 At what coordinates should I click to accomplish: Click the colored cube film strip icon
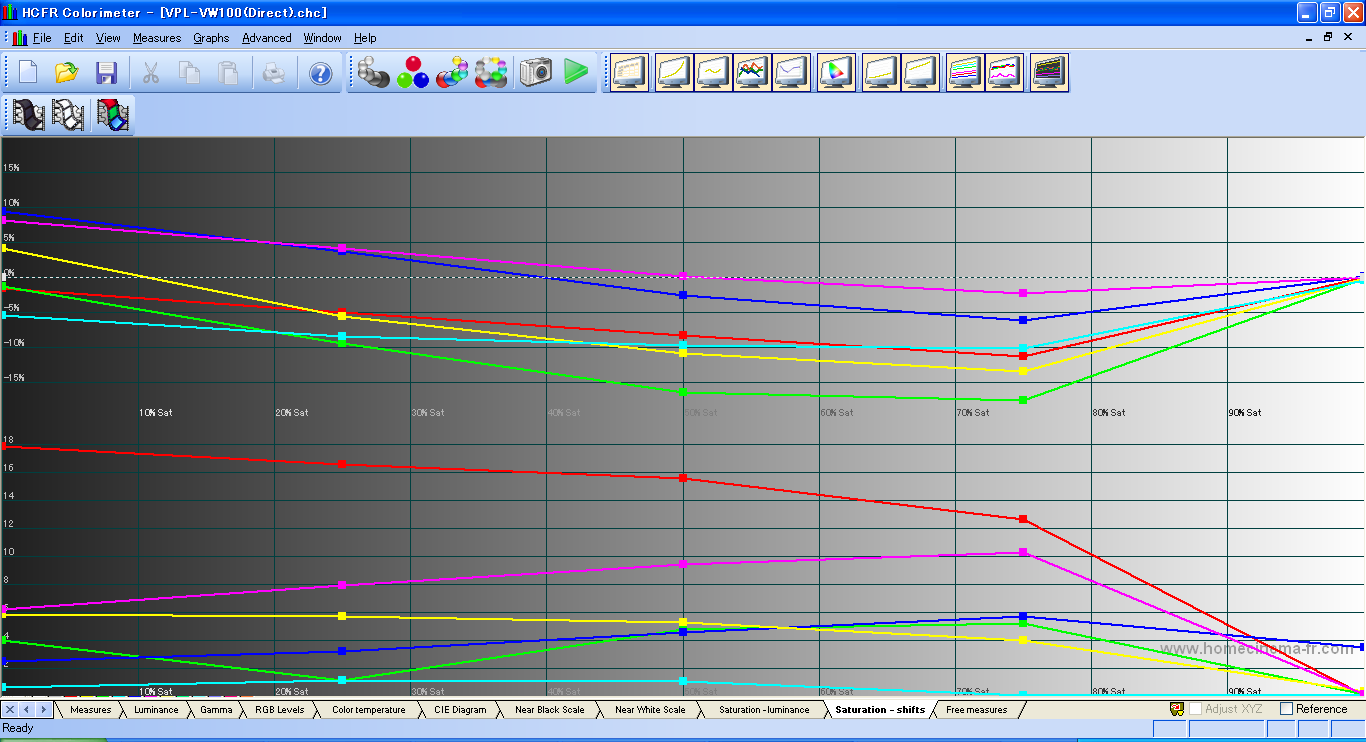pos(113,115)
